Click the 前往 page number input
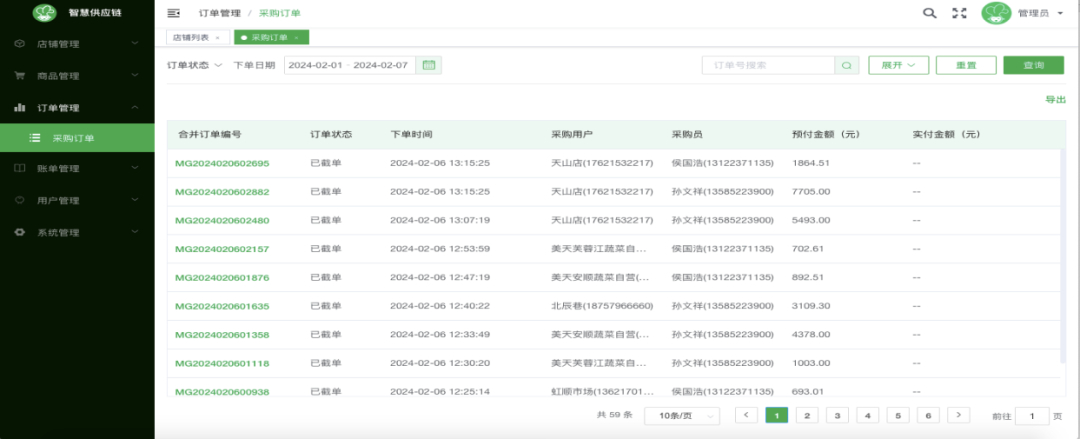The image size is (1080, 439). (1032, 416)
